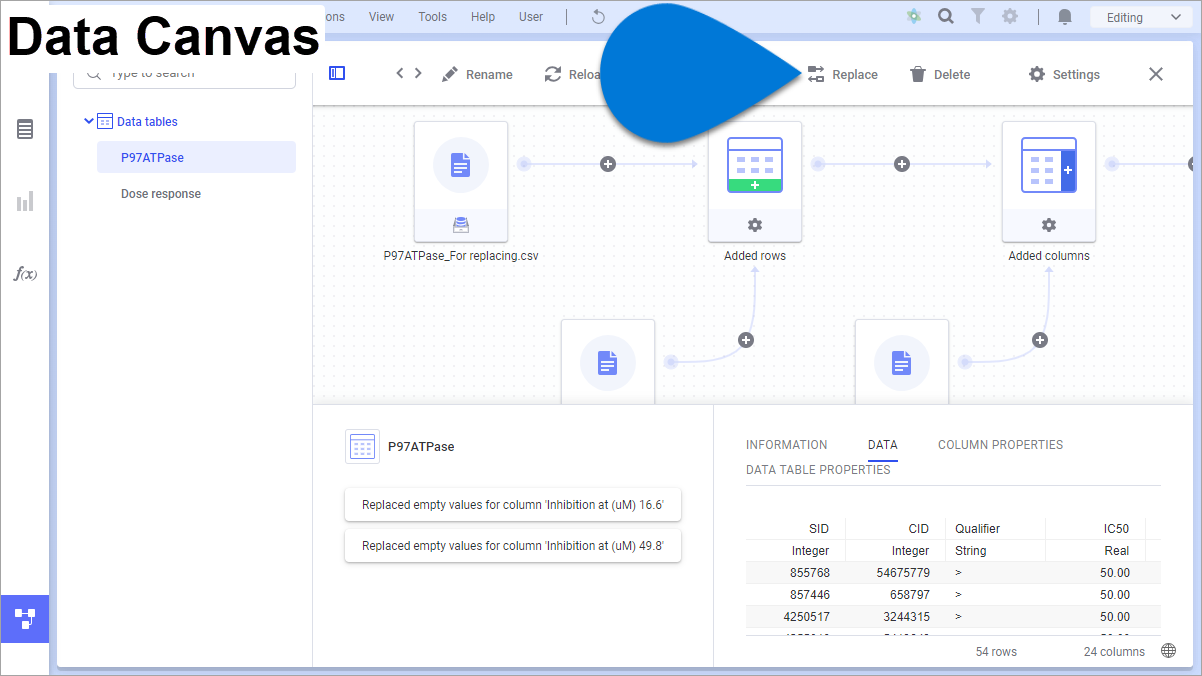Switch to the INFORMATION tab
The height and width of the screenshot is (676, 1202).
[787, 445]
